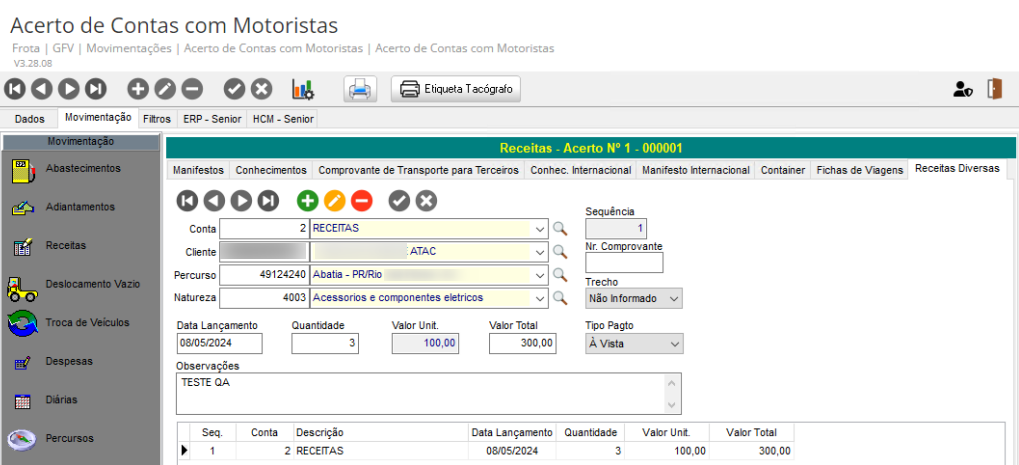Select Fichas de Viagens tab
This screenshot has height=465, width=1019.
[859, 170]
